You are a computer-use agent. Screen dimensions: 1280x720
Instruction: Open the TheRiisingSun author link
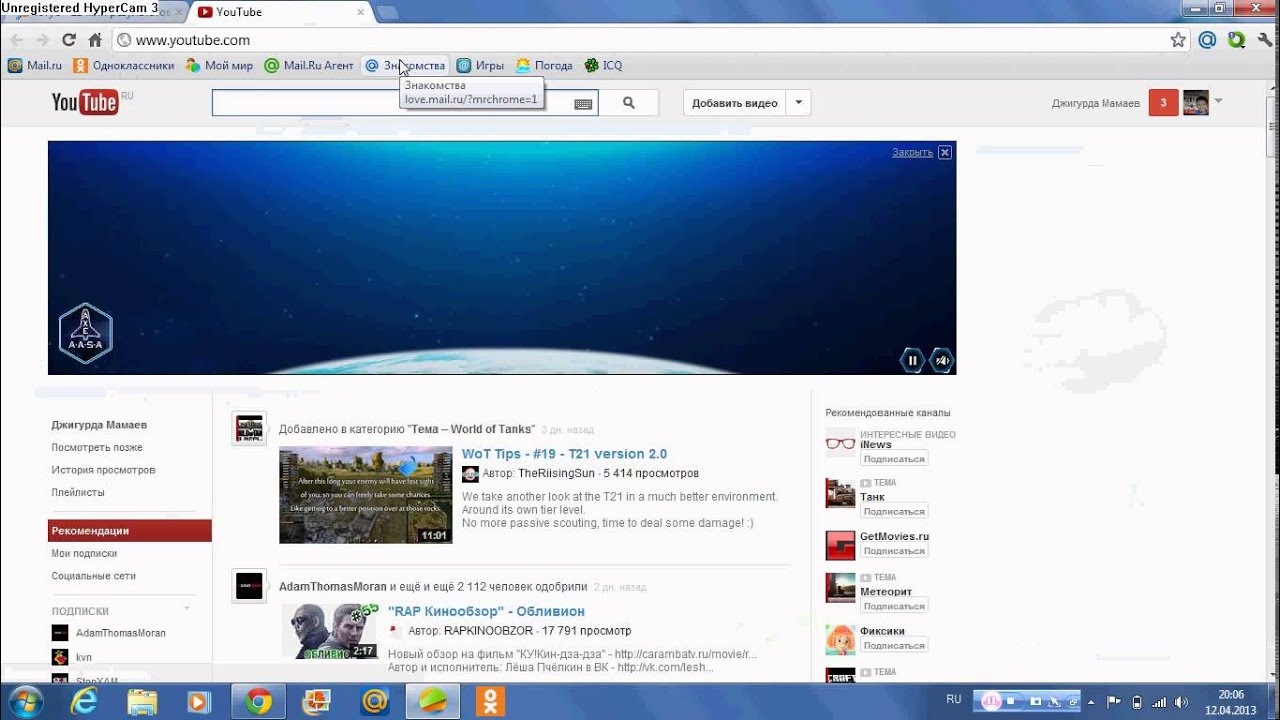pyautogui.click(x=556, y=473)
